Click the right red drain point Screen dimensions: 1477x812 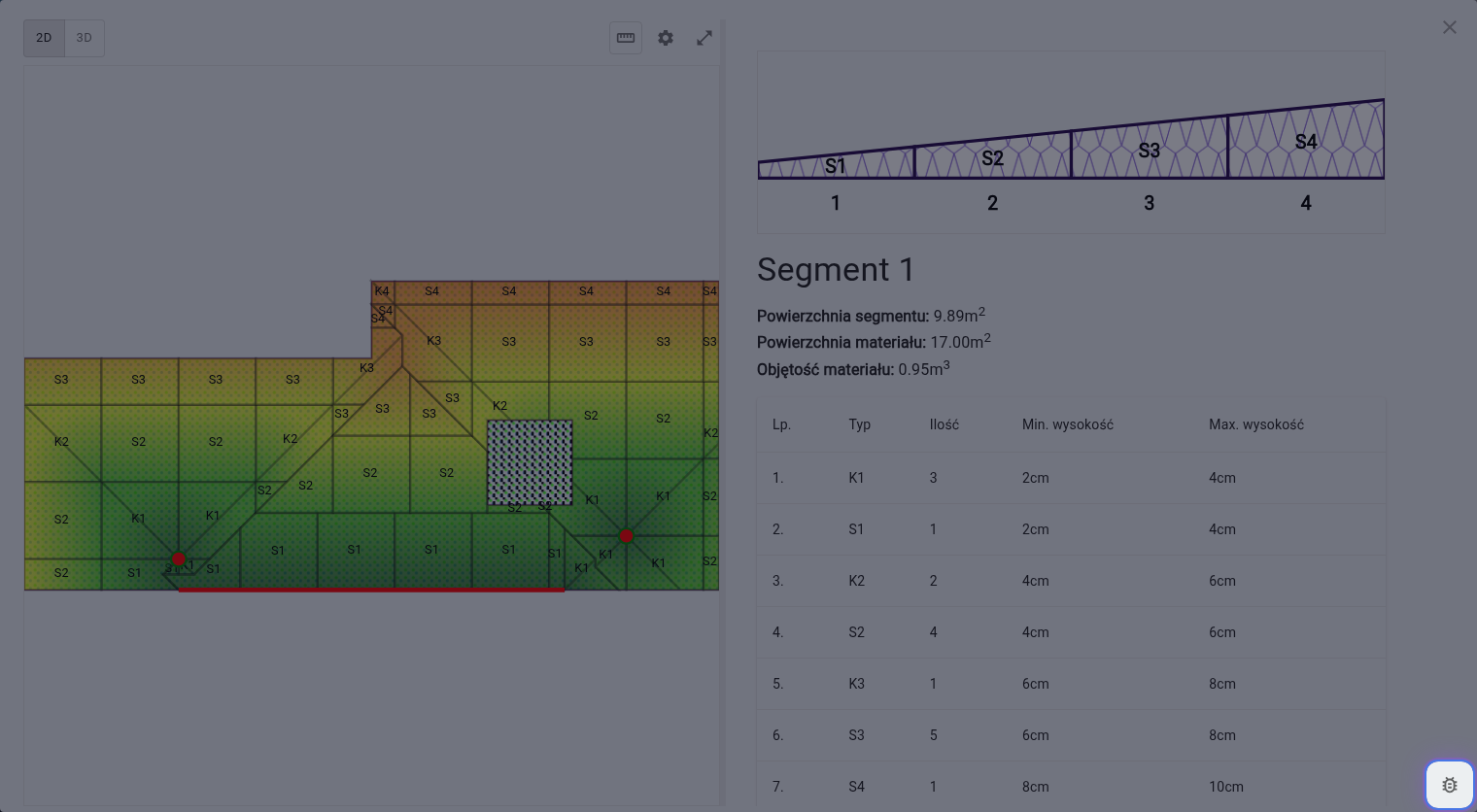click(627, 536)
